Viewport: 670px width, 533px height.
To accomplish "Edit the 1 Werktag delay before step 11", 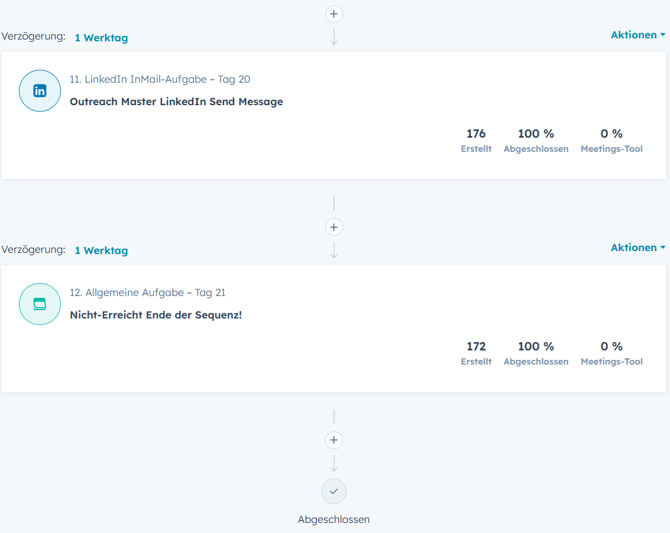I will pyautogui.click(x=101, y=38).
